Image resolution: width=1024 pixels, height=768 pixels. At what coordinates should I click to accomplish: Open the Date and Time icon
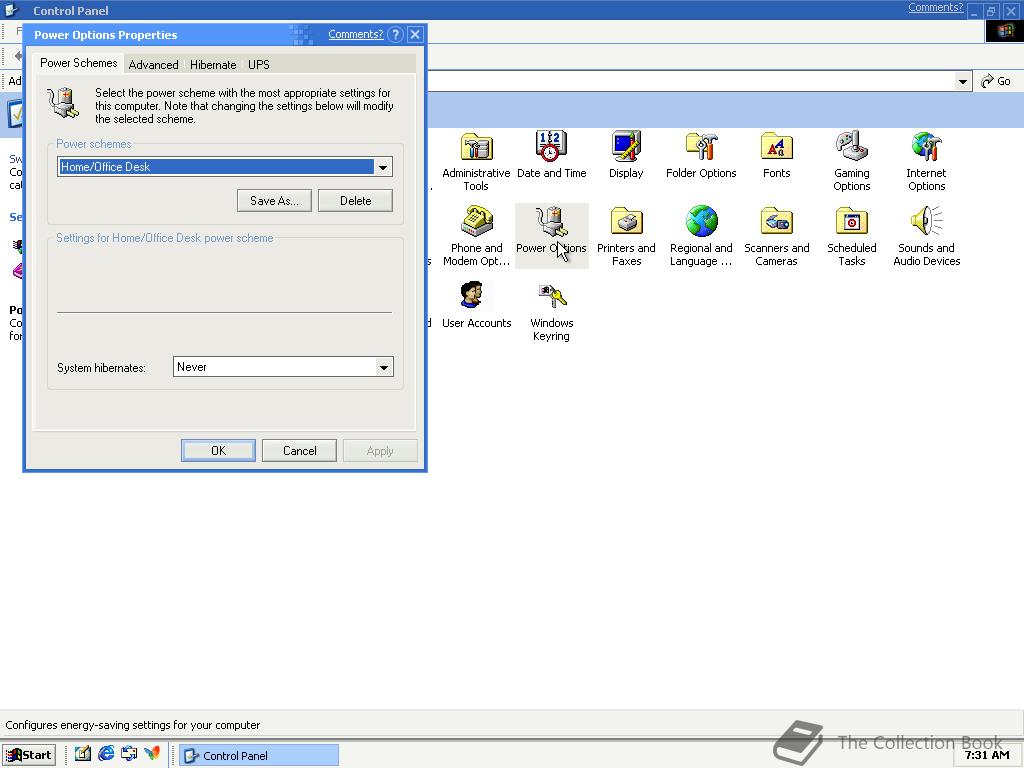tap(551, 154)
